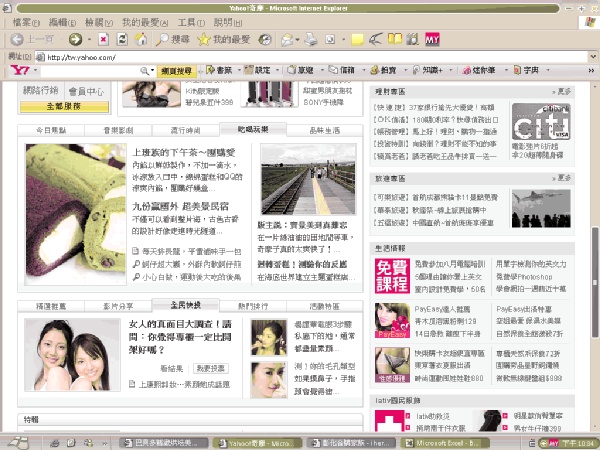Open 書籤 bookmarks on Yahoo toolbar

click(x=219, y=70)
